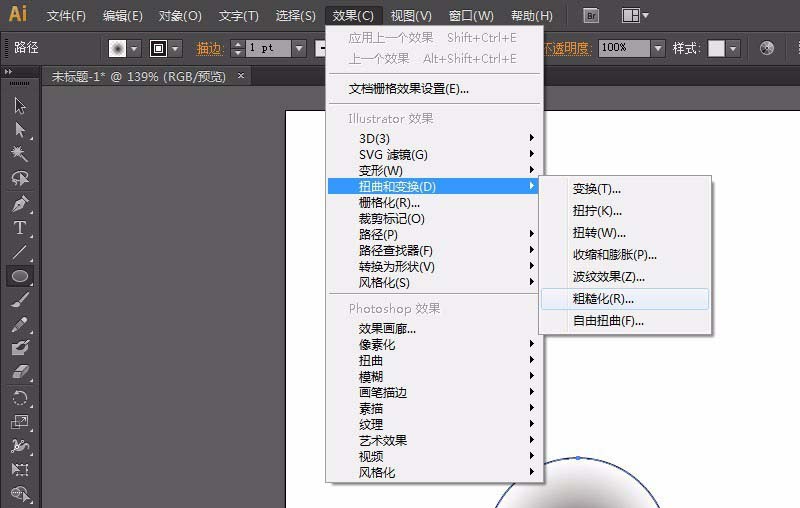Choose 扭拧(K)... from the submenu
The height and width of the screenshot is (508, 800).
[625, 211]
